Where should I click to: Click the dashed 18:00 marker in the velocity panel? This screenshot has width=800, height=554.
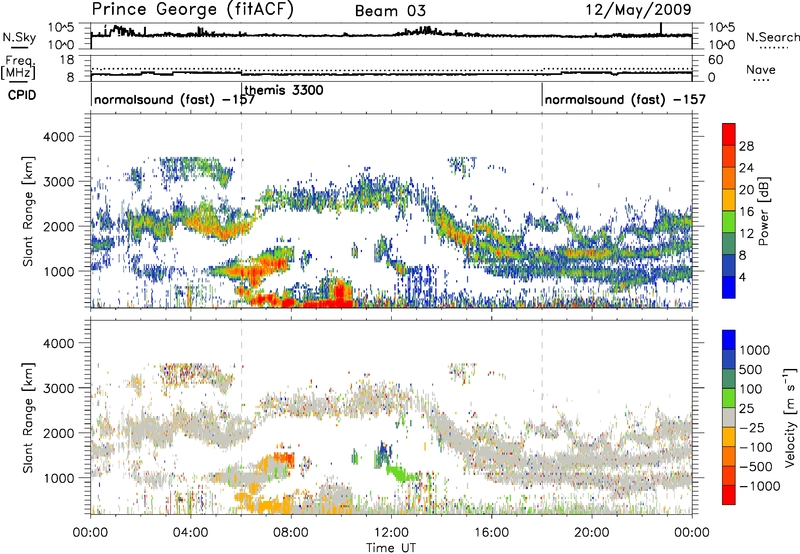click(542, 417)
